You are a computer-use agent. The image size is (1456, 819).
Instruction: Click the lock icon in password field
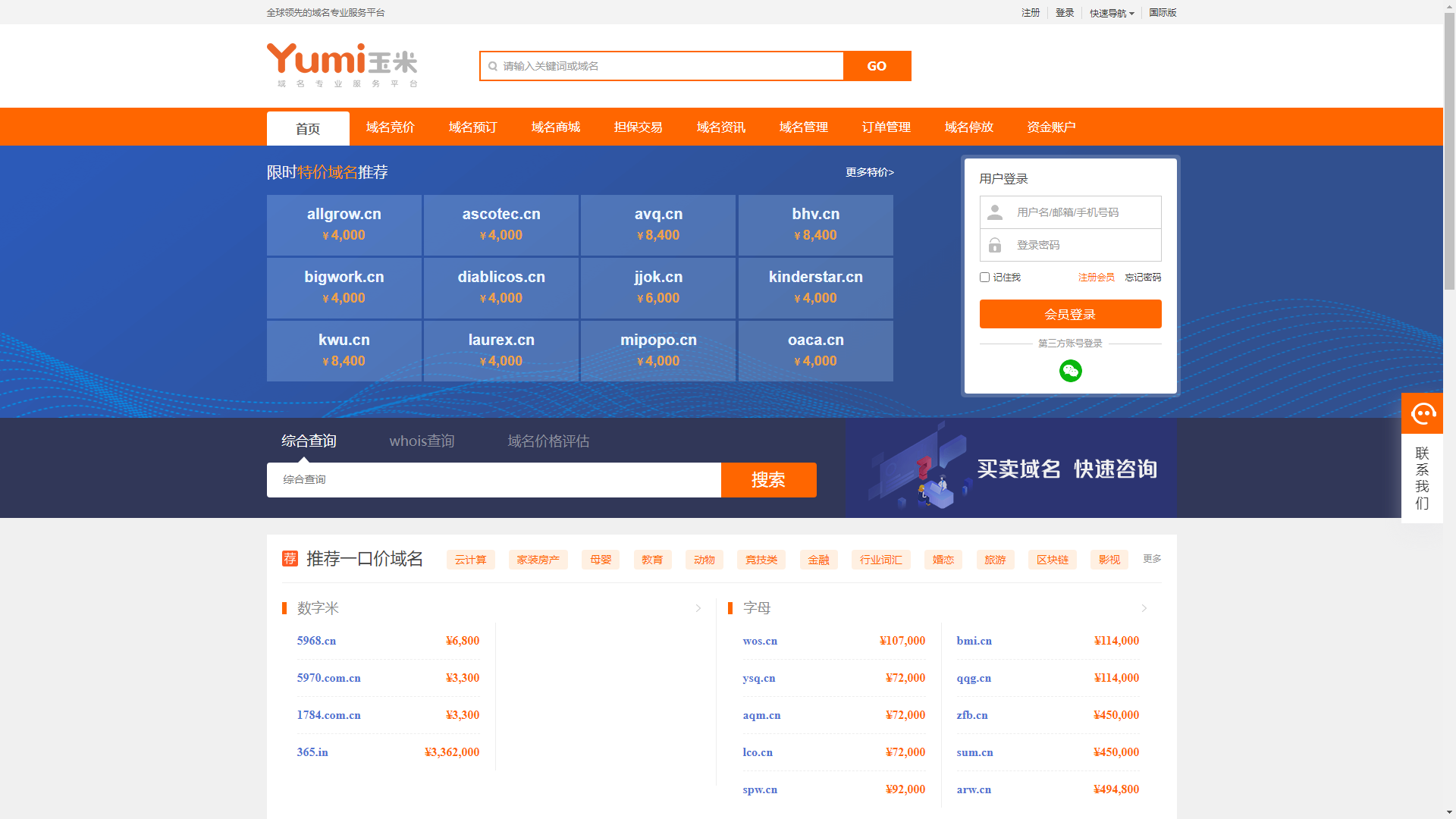tap(995, 245)
